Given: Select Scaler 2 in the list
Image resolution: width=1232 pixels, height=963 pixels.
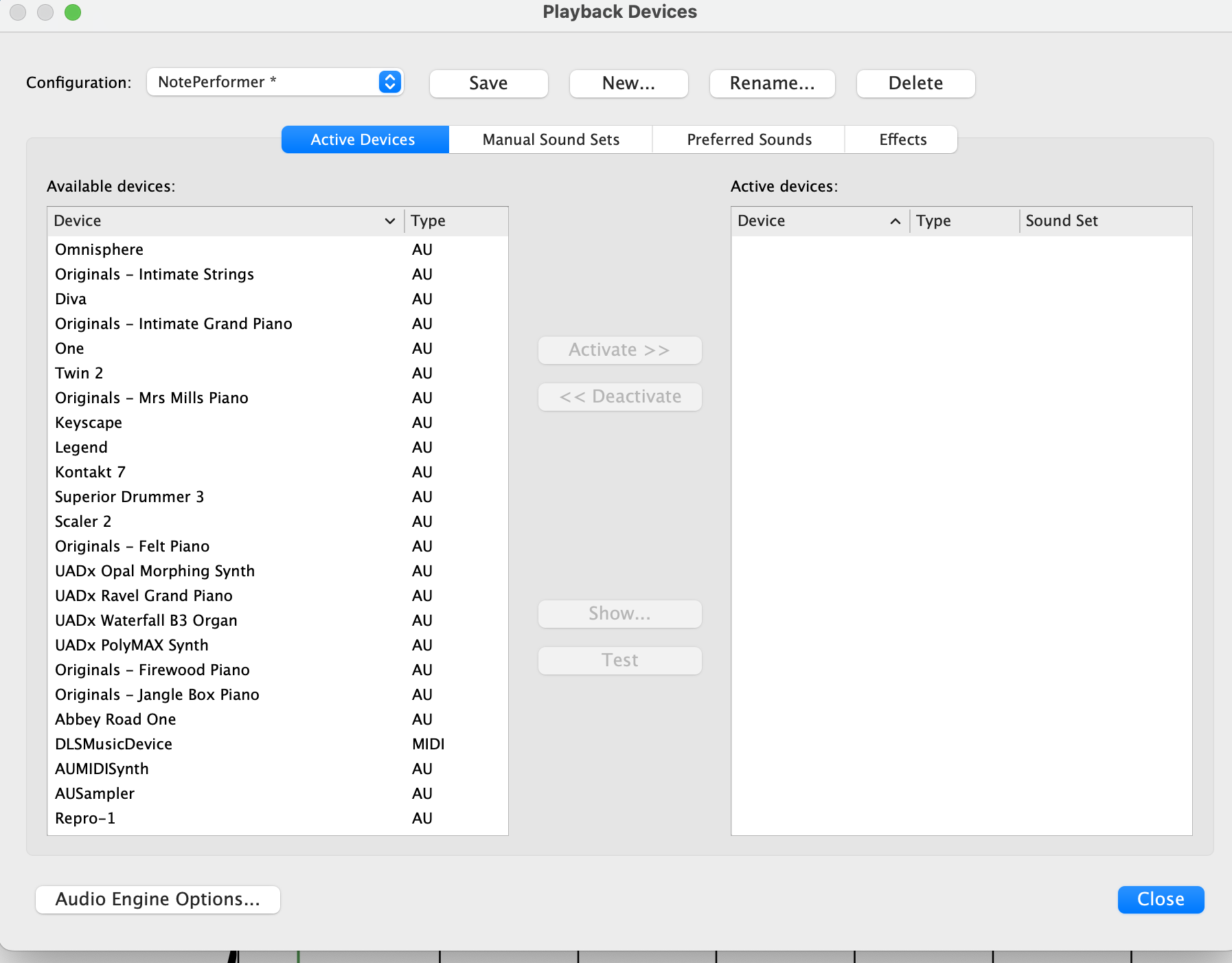Looking at the screenshot, I should point(277,521).
